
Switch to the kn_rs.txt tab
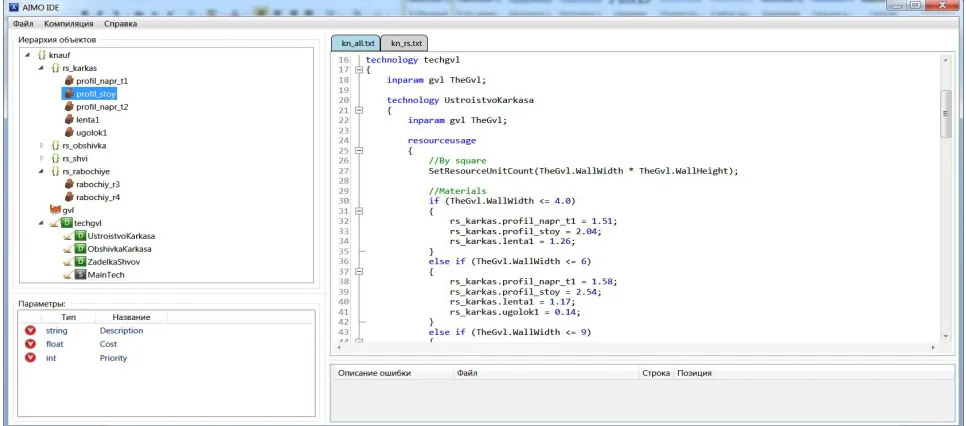tap(405, 43)
